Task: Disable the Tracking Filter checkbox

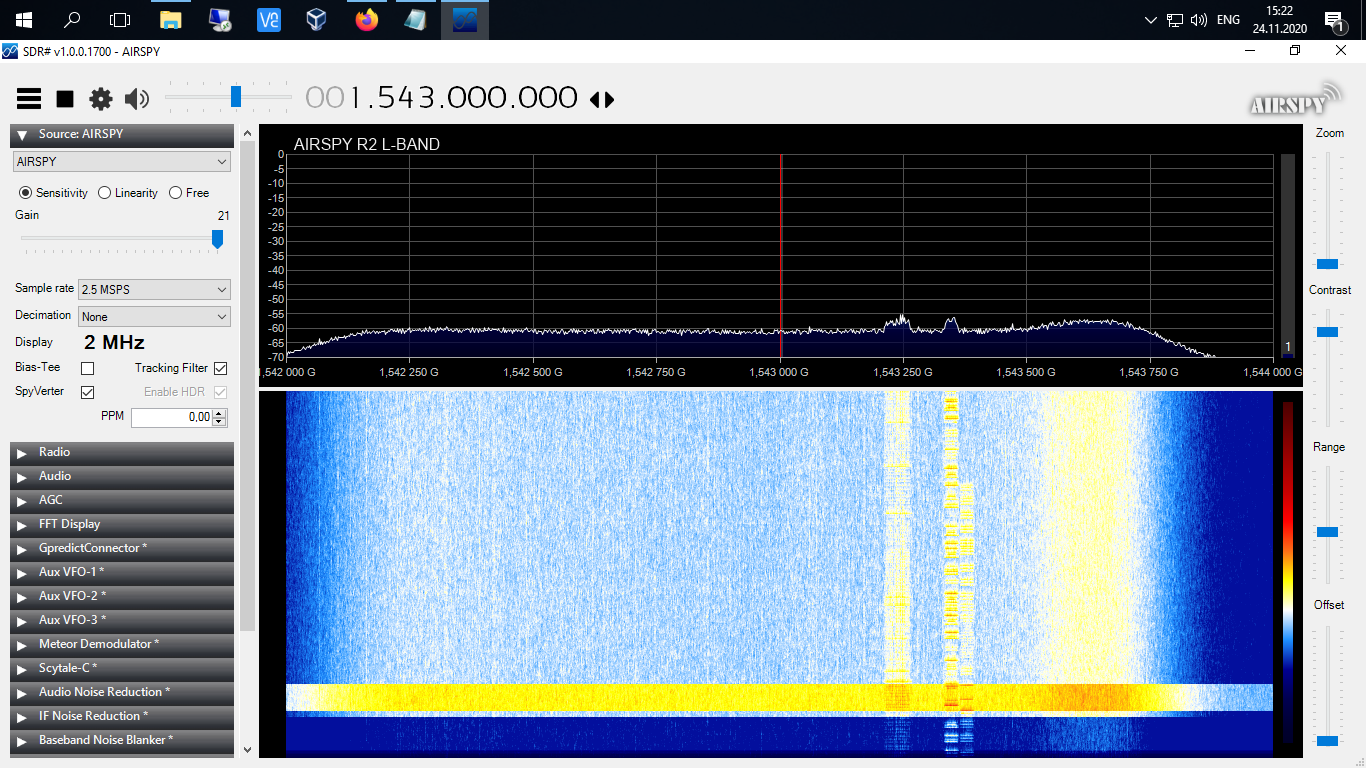Action: click(221, 369)
